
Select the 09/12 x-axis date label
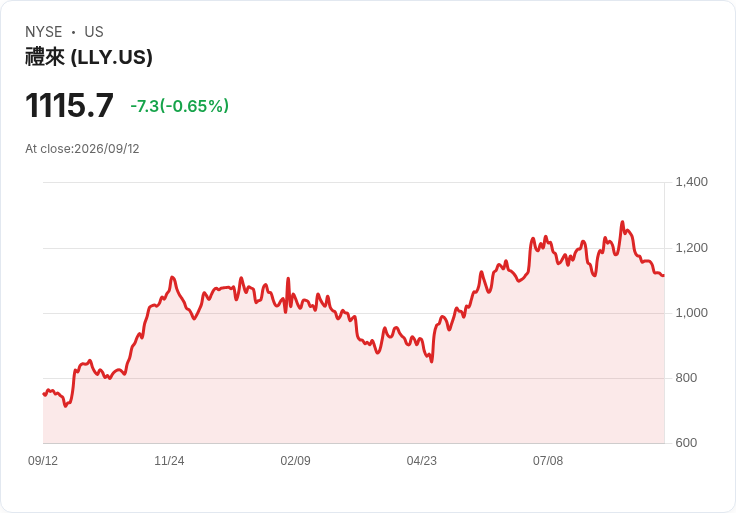click(43, 461)
